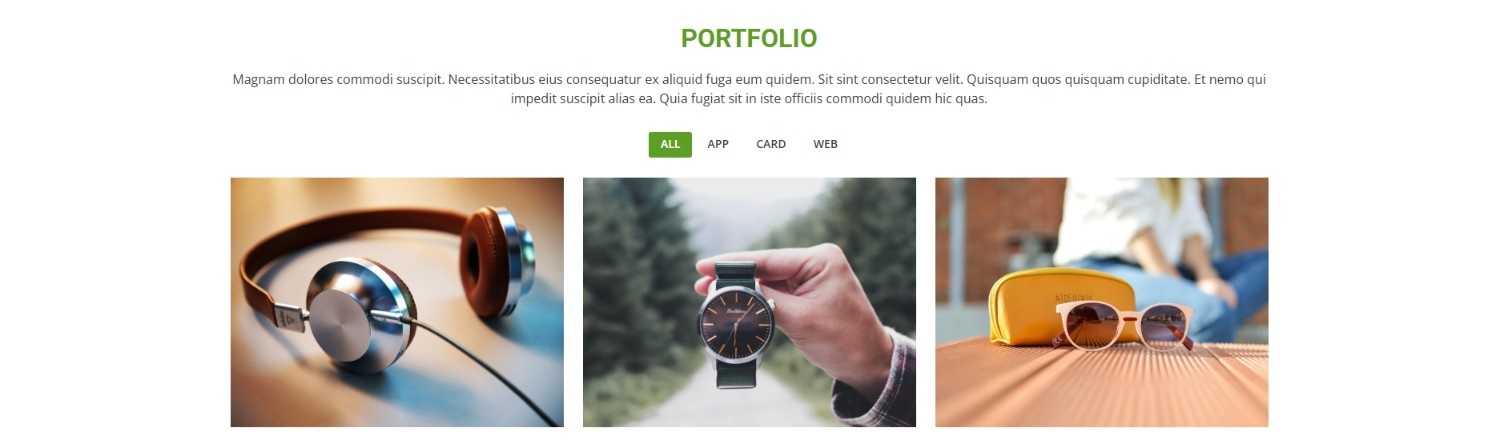
Task: Show only WEB portfolio items
Action: [x=825, y=144]
